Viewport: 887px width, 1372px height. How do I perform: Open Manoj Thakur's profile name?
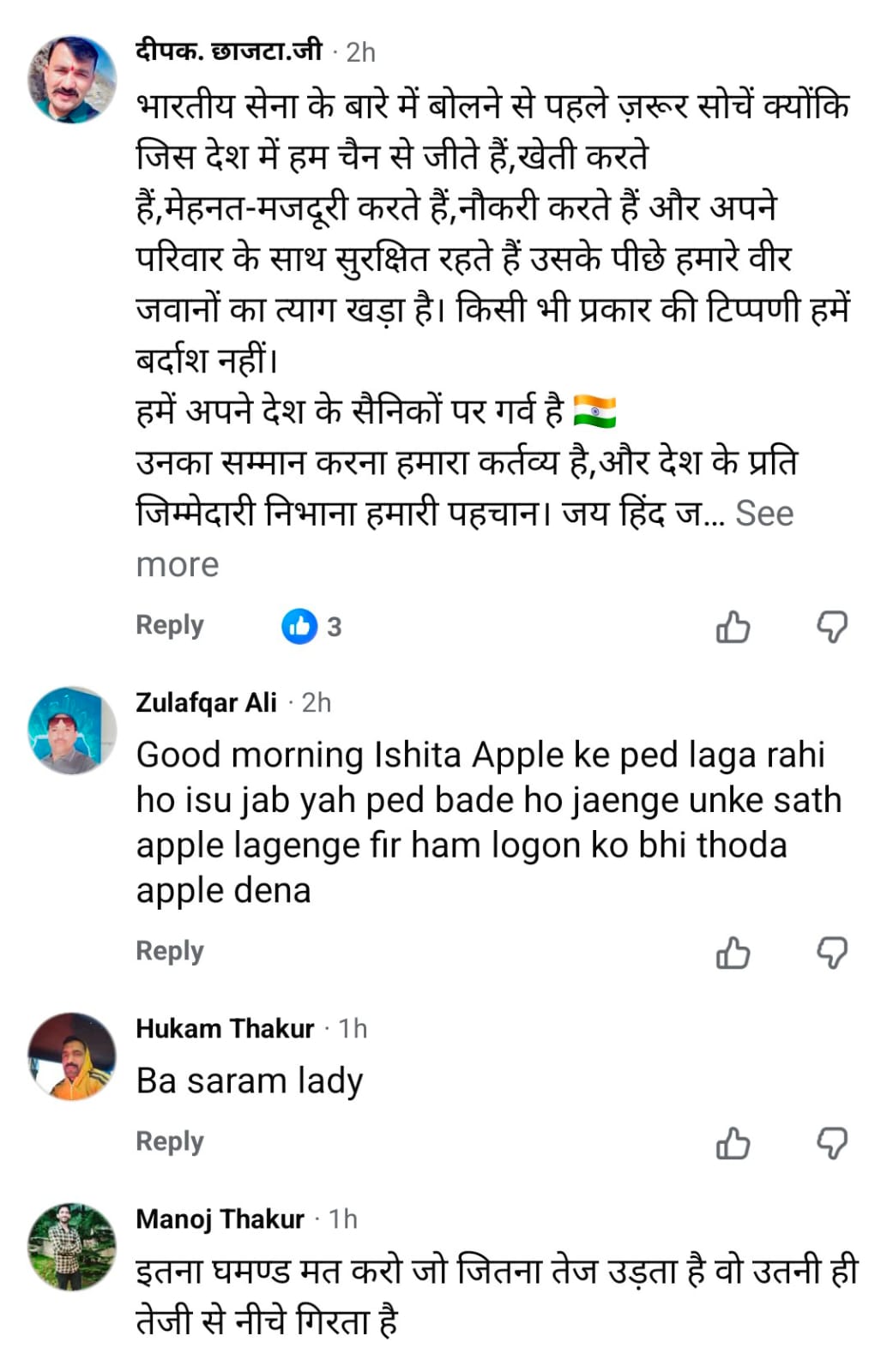(x=220, y=1219)
